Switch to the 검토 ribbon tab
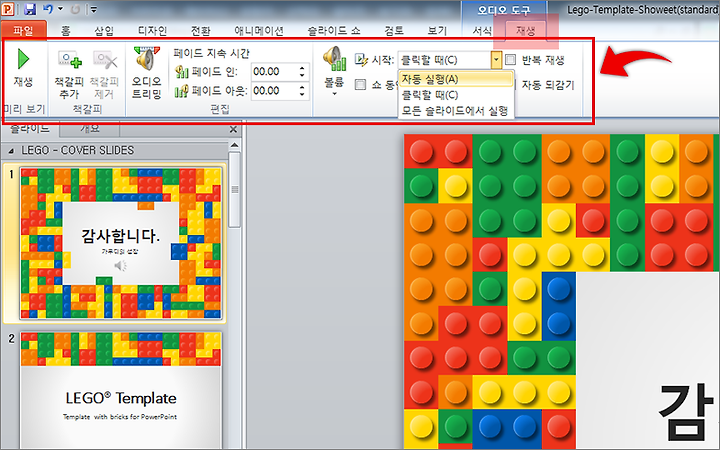The height and width of the screenshot is (450, 720). 394,31
